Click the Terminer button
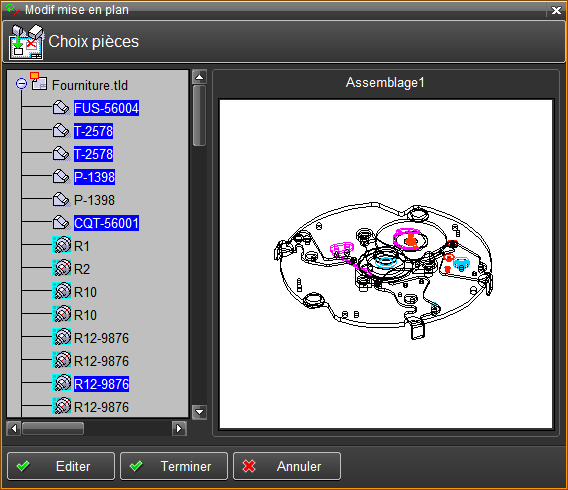 click(x=174, y=466)
